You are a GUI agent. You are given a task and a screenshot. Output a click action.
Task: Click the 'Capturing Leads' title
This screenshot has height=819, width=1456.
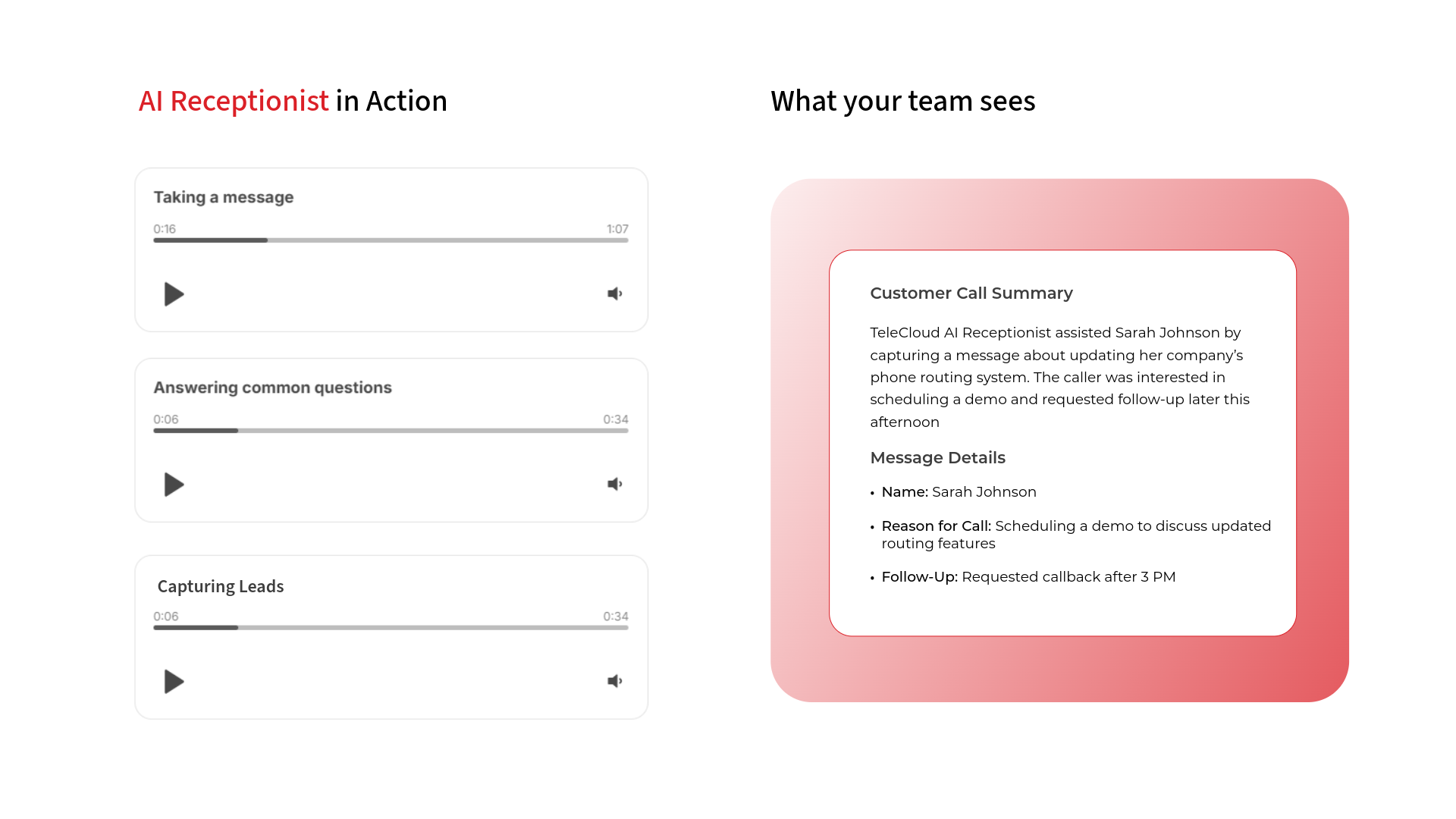pyautogui.click(x=221, y=586)
